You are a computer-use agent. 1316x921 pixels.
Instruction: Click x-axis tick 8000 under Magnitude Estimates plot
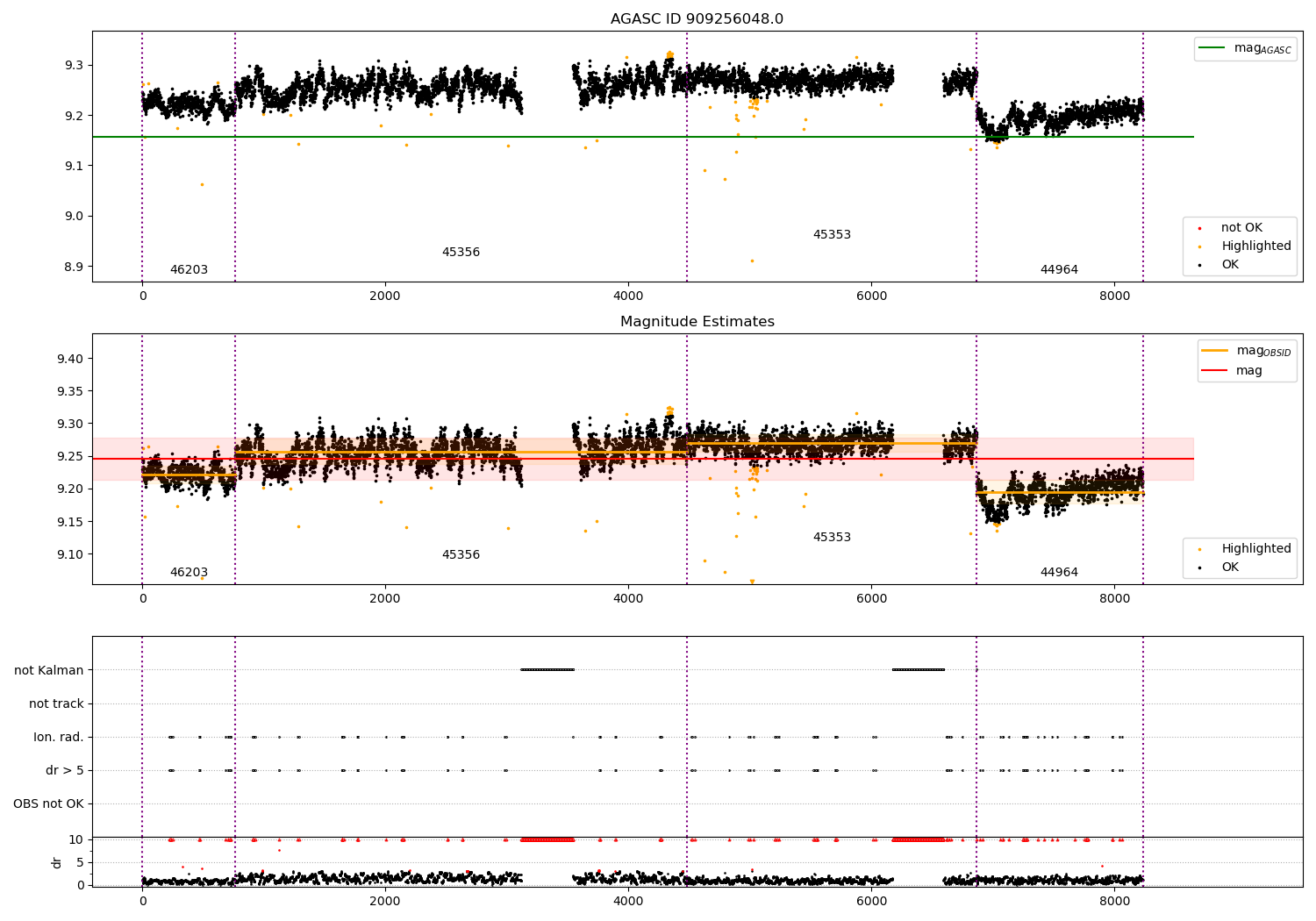(1114, 599)
